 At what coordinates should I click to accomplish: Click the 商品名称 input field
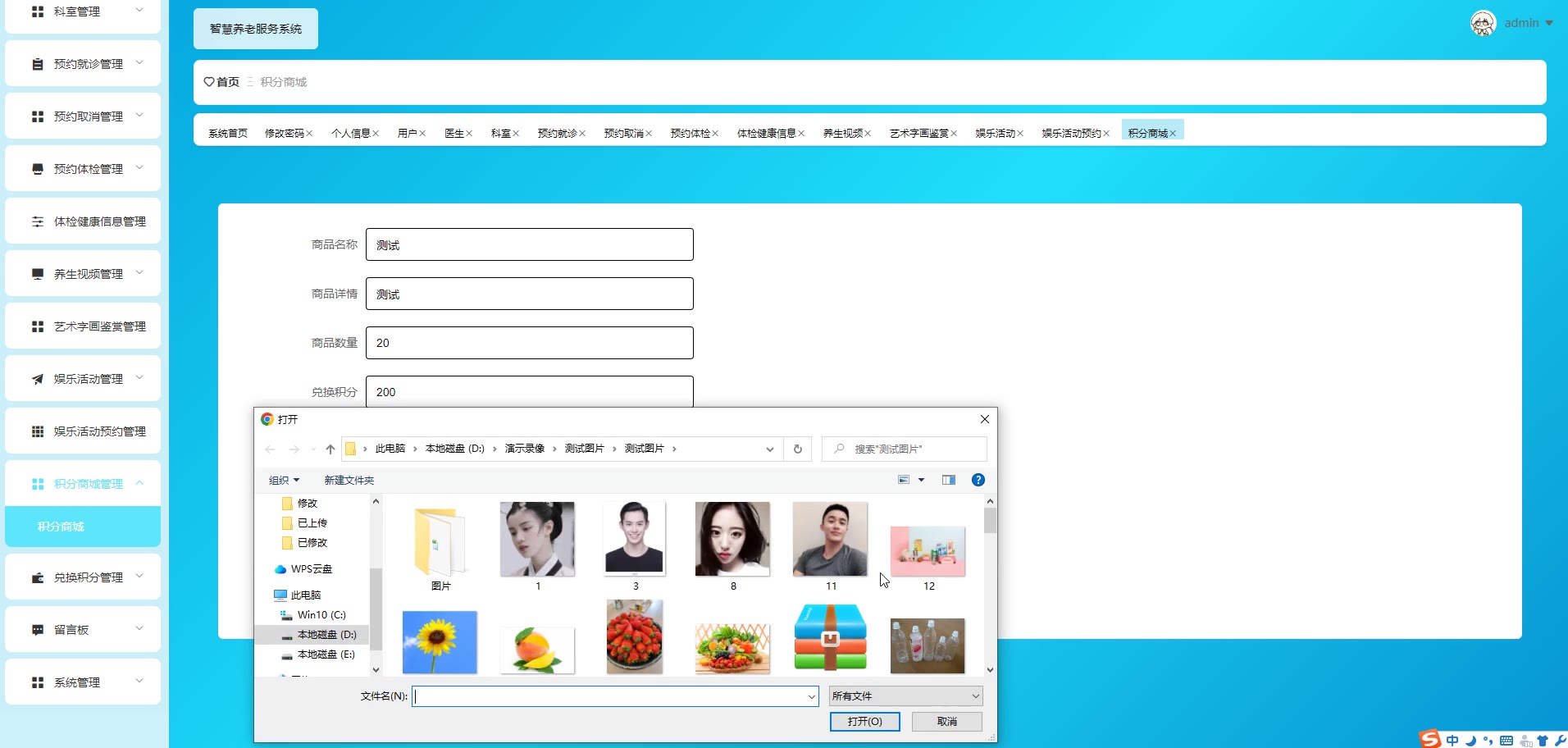pyautogui.click(x=530, y=244)
